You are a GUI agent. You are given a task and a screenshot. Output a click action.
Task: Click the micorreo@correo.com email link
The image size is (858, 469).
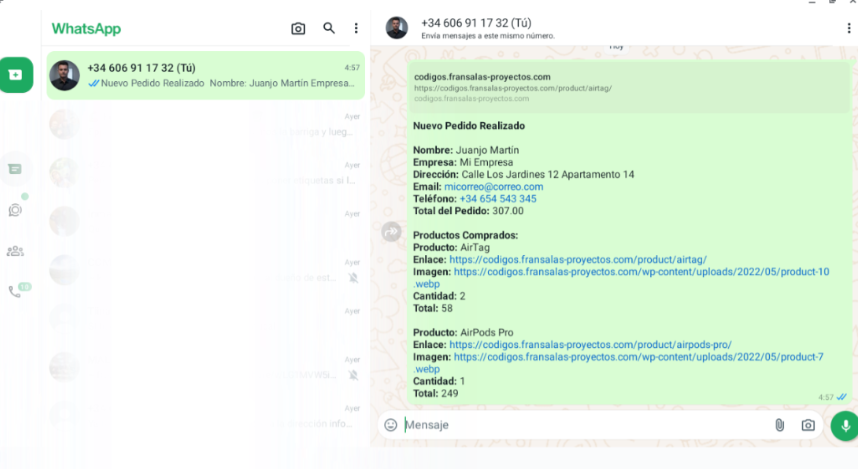tap(494, 187)
